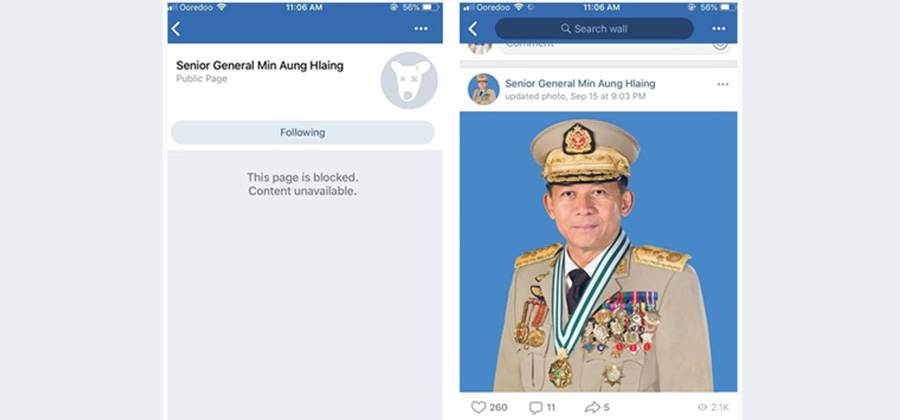Open comments via the speech bubble icon
The width and height of the screenshot is (900, 420).
coord(536,407)
